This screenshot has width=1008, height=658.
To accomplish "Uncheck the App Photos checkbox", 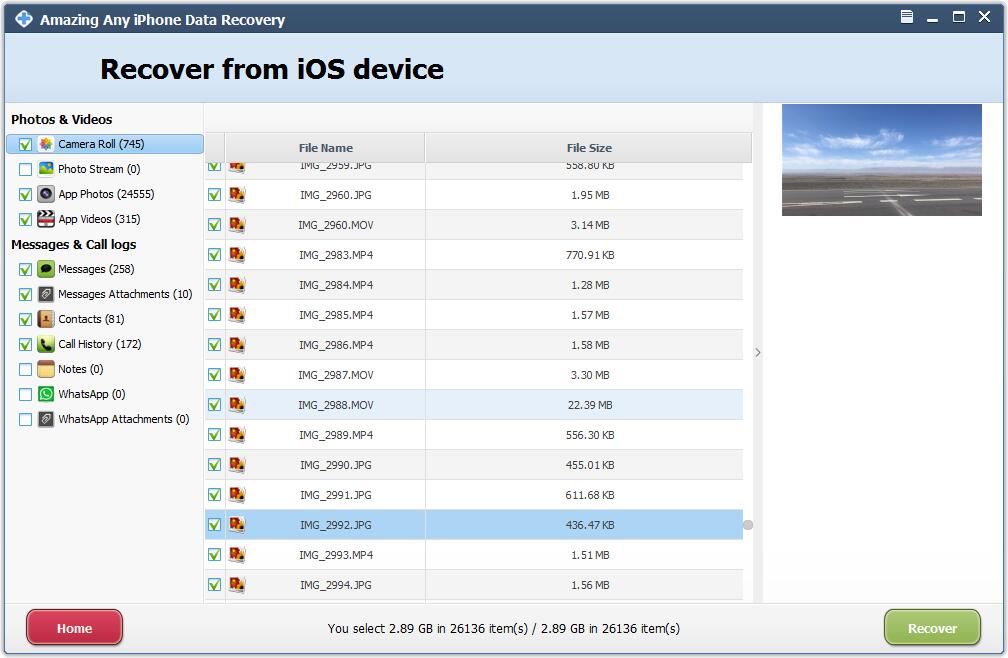I will pos(25,194).
